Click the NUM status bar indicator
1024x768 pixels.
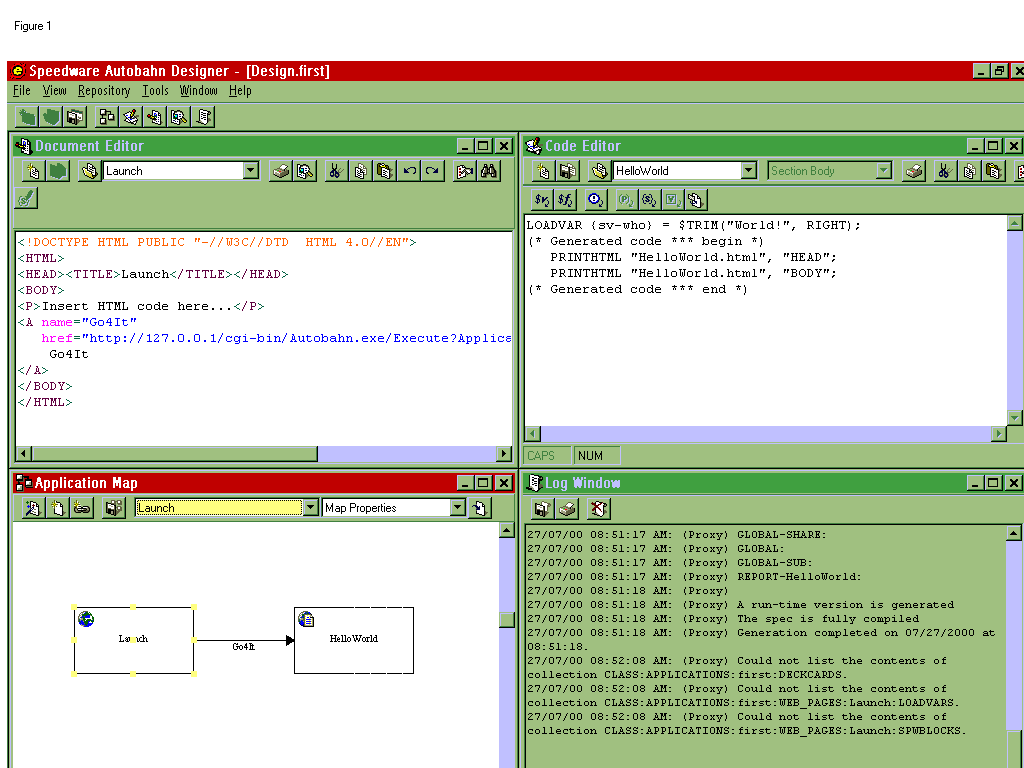pyautogui.click(x=596, y=456)
